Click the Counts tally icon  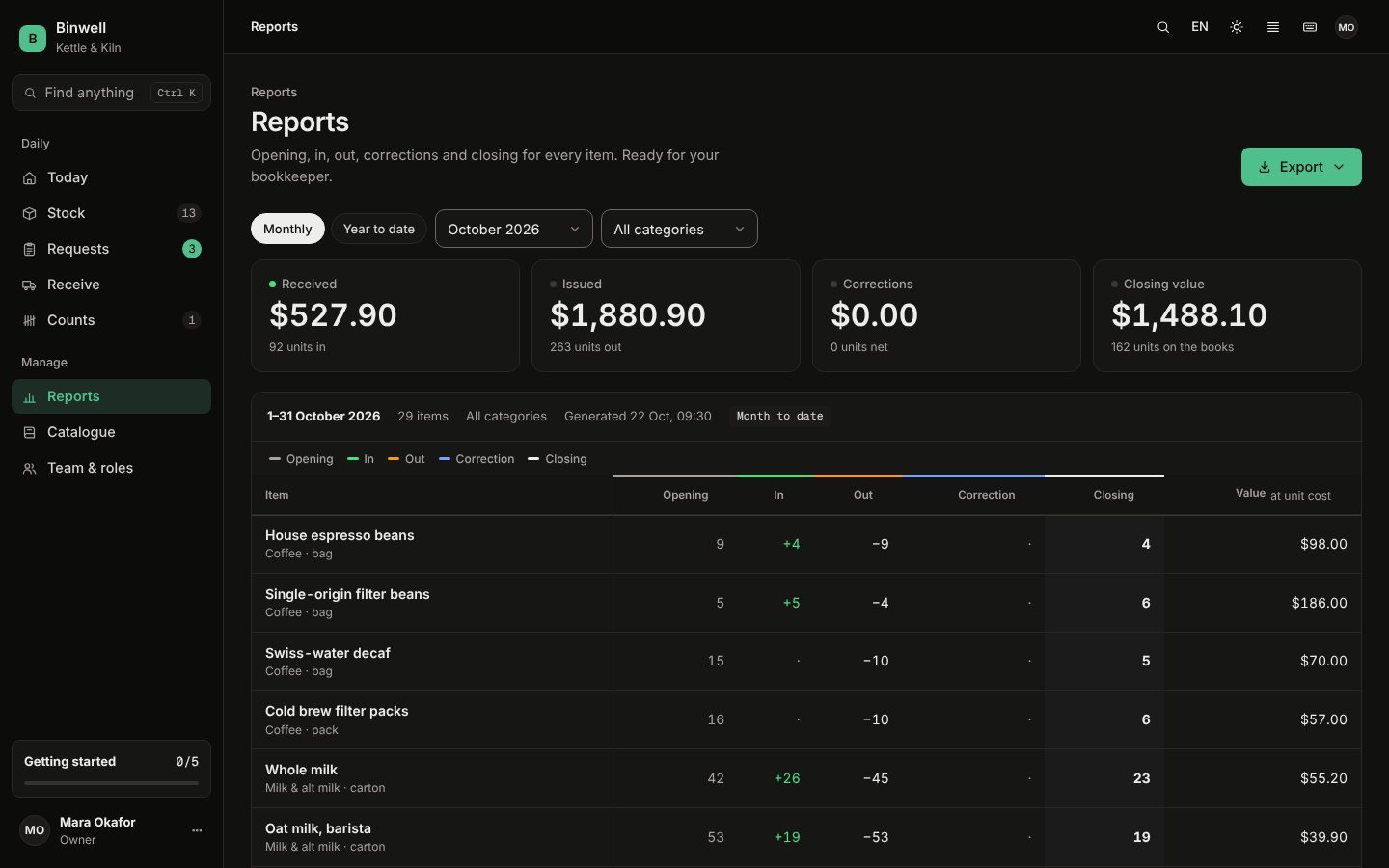(x=30, y=321)
